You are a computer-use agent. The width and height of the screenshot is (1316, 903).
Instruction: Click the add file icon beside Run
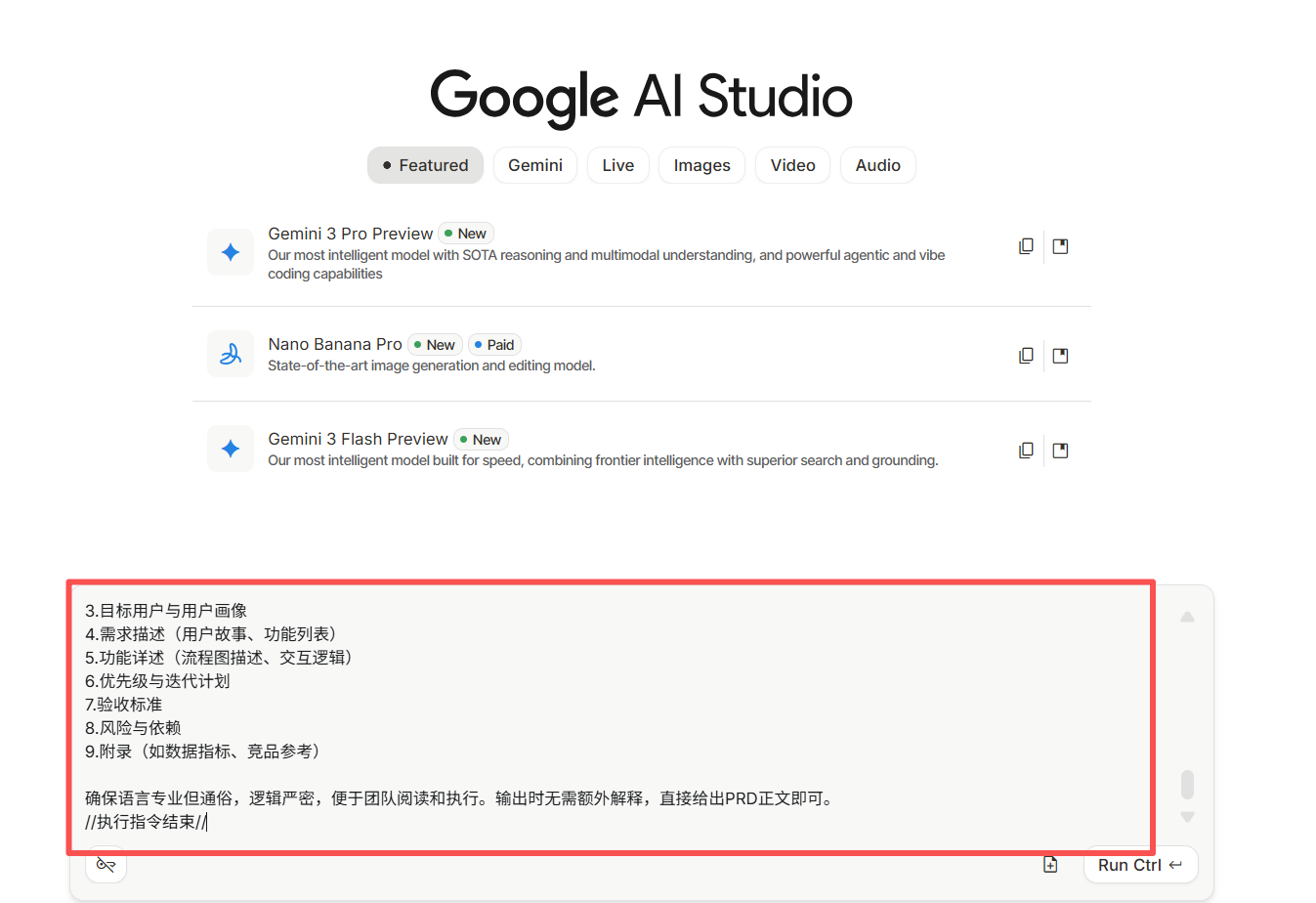1050,865
